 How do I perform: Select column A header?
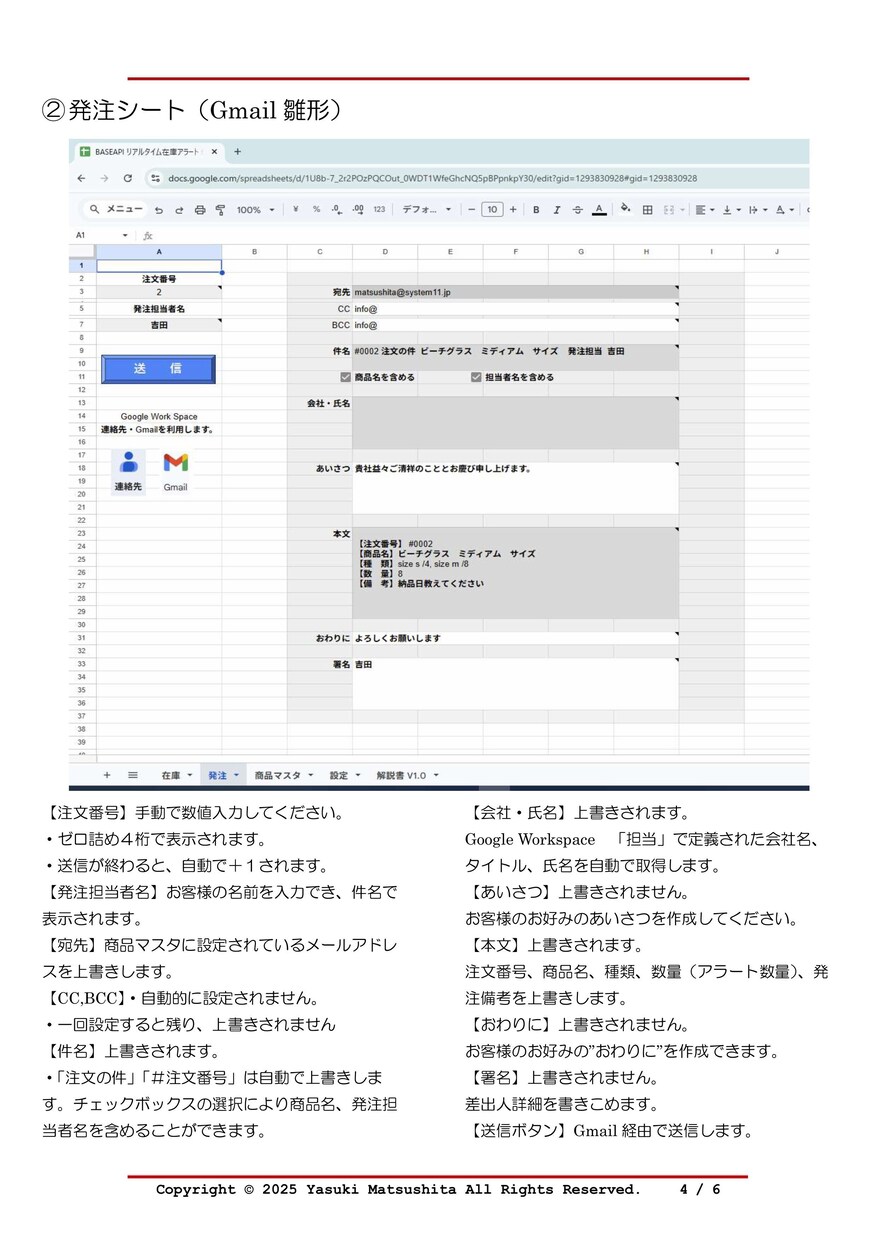159,252
